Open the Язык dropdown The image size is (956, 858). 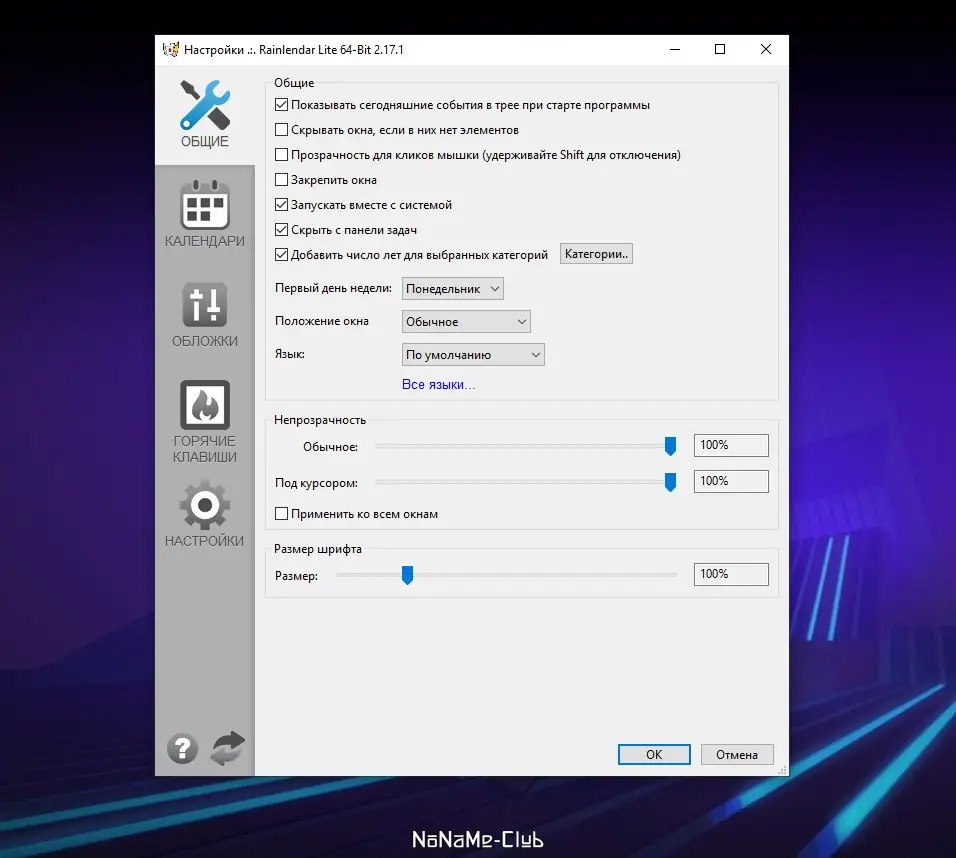pyautogui.click(x=473, y=354)
